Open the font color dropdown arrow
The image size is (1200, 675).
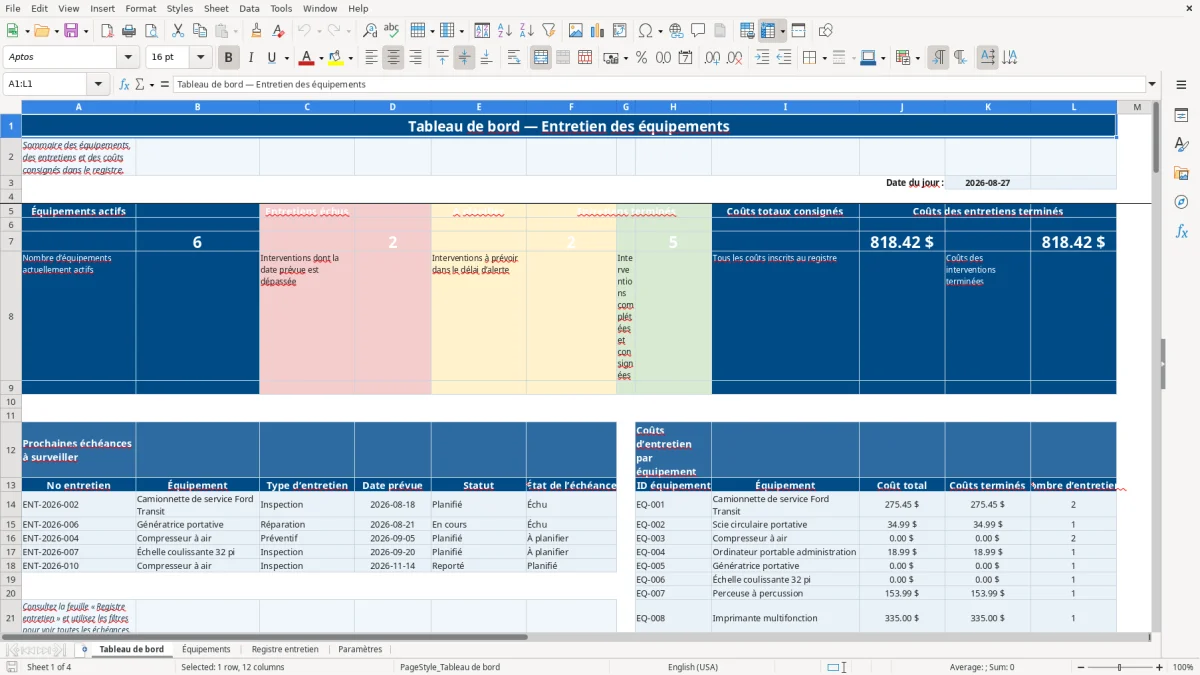click(320, 58)
